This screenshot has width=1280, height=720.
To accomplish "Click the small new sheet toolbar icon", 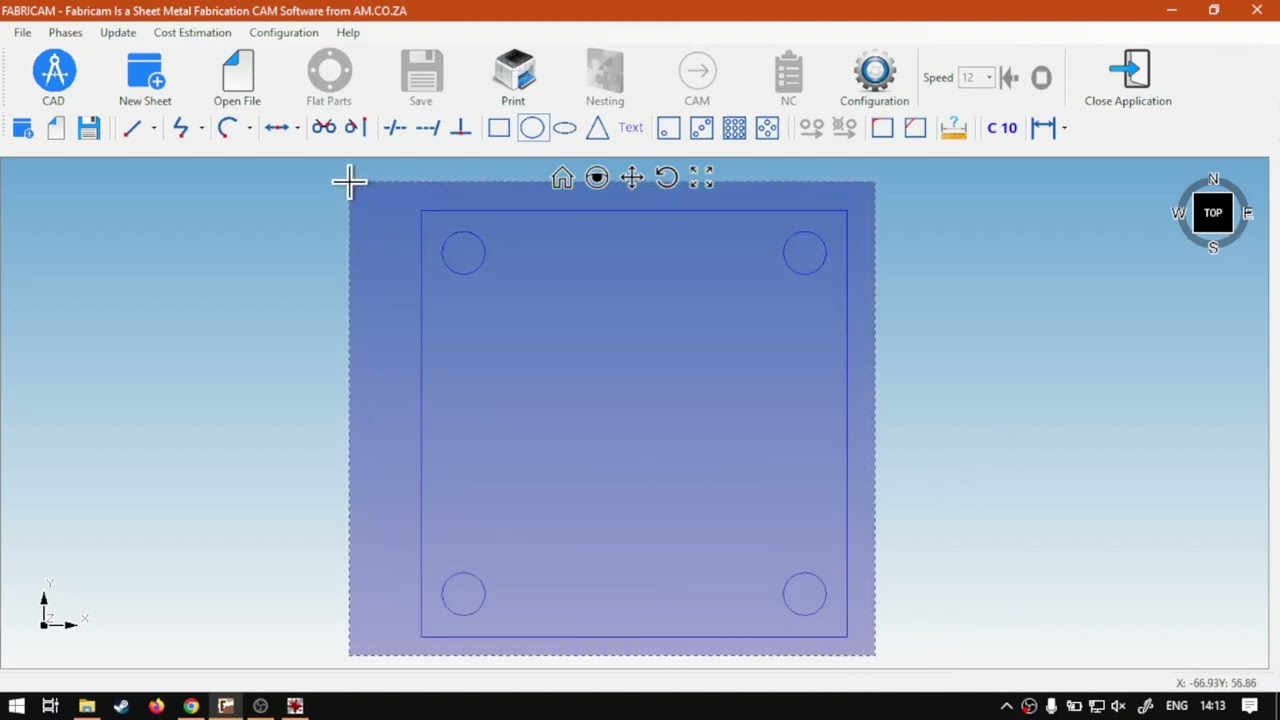I will [23, 128].
